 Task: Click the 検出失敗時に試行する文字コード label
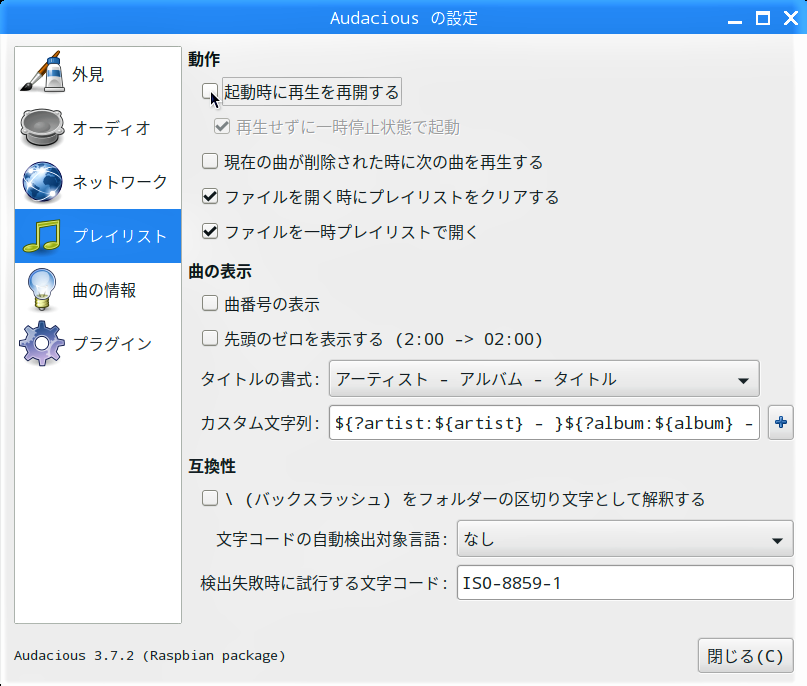click(x=324, y=583)
